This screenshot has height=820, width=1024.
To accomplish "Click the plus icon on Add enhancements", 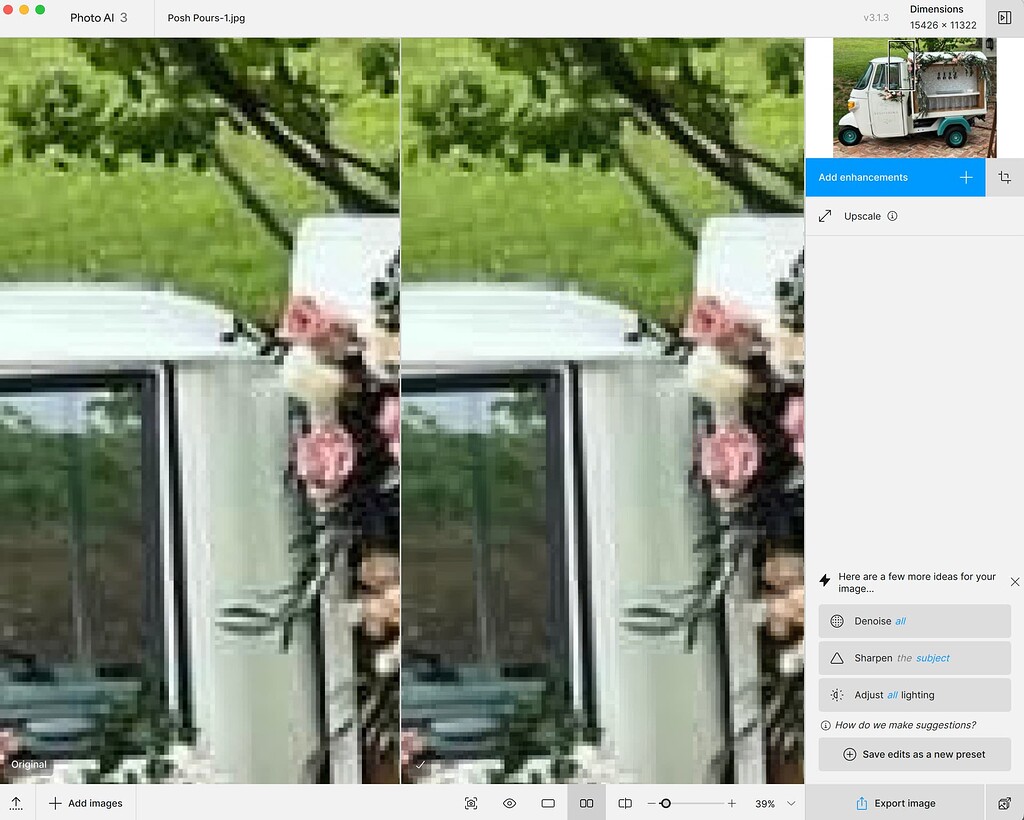I will click(x=966, y=176).
